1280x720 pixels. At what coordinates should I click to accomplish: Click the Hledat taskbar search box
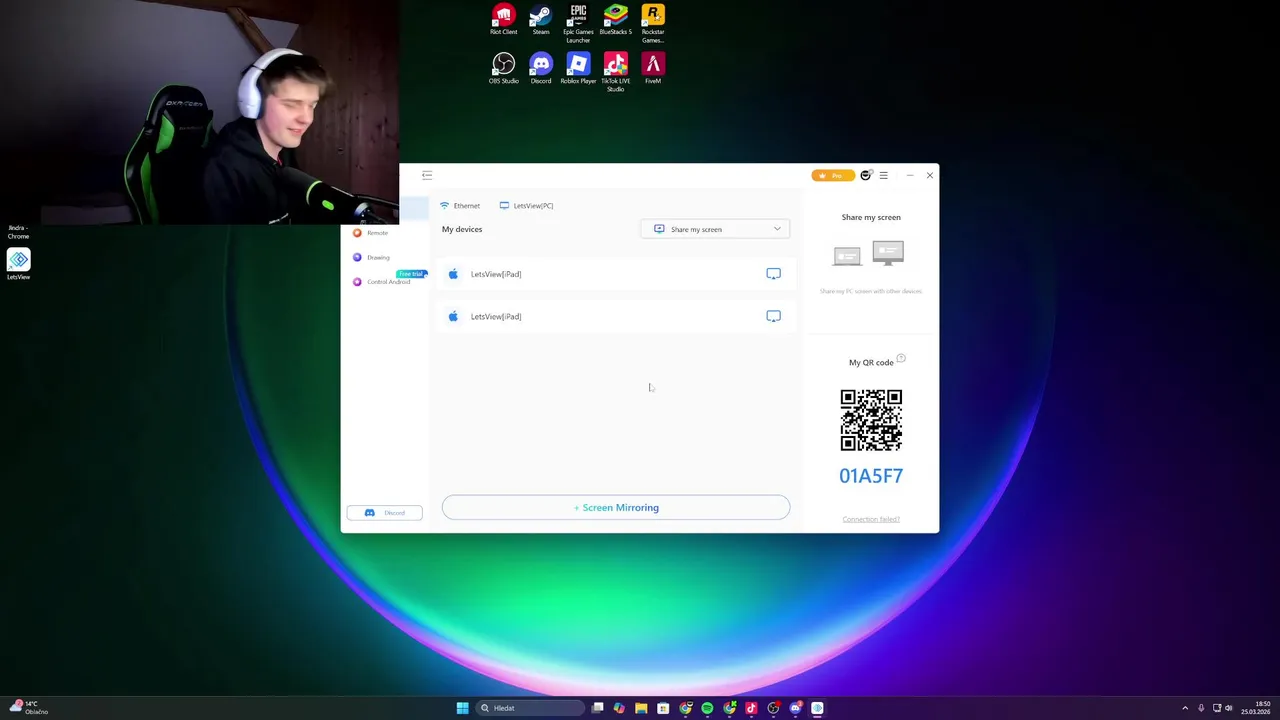point(530,708)
